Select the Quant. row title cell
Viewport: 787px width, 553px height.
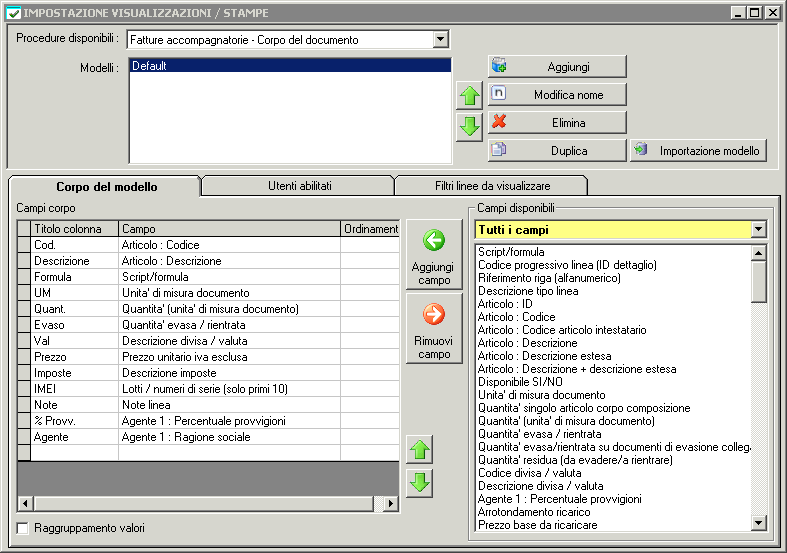(75, 309)
